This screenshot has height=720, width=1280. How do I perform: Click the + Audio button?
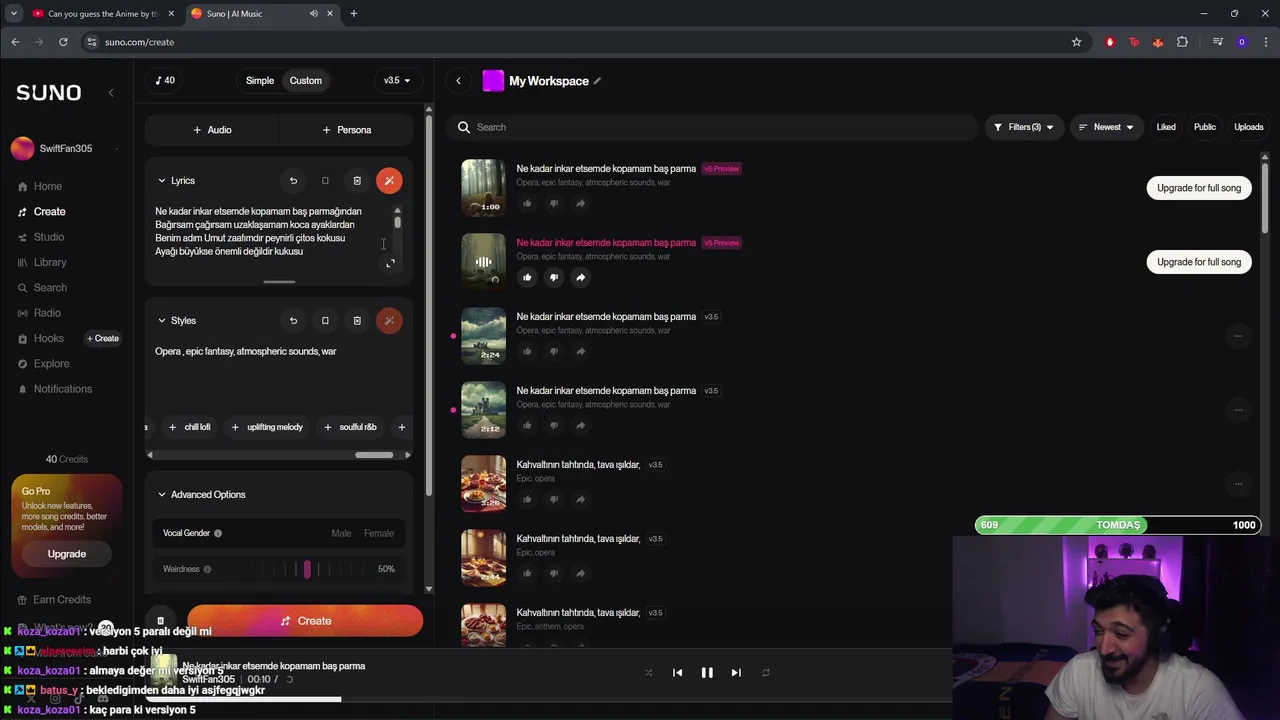point(212,130)
